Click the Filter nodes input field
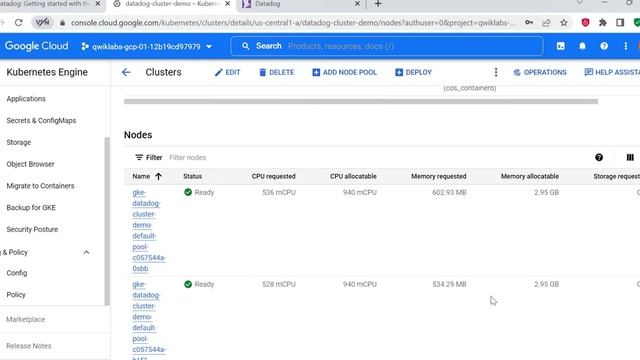This screenshot has height=360, width=640. click(187, 158)
